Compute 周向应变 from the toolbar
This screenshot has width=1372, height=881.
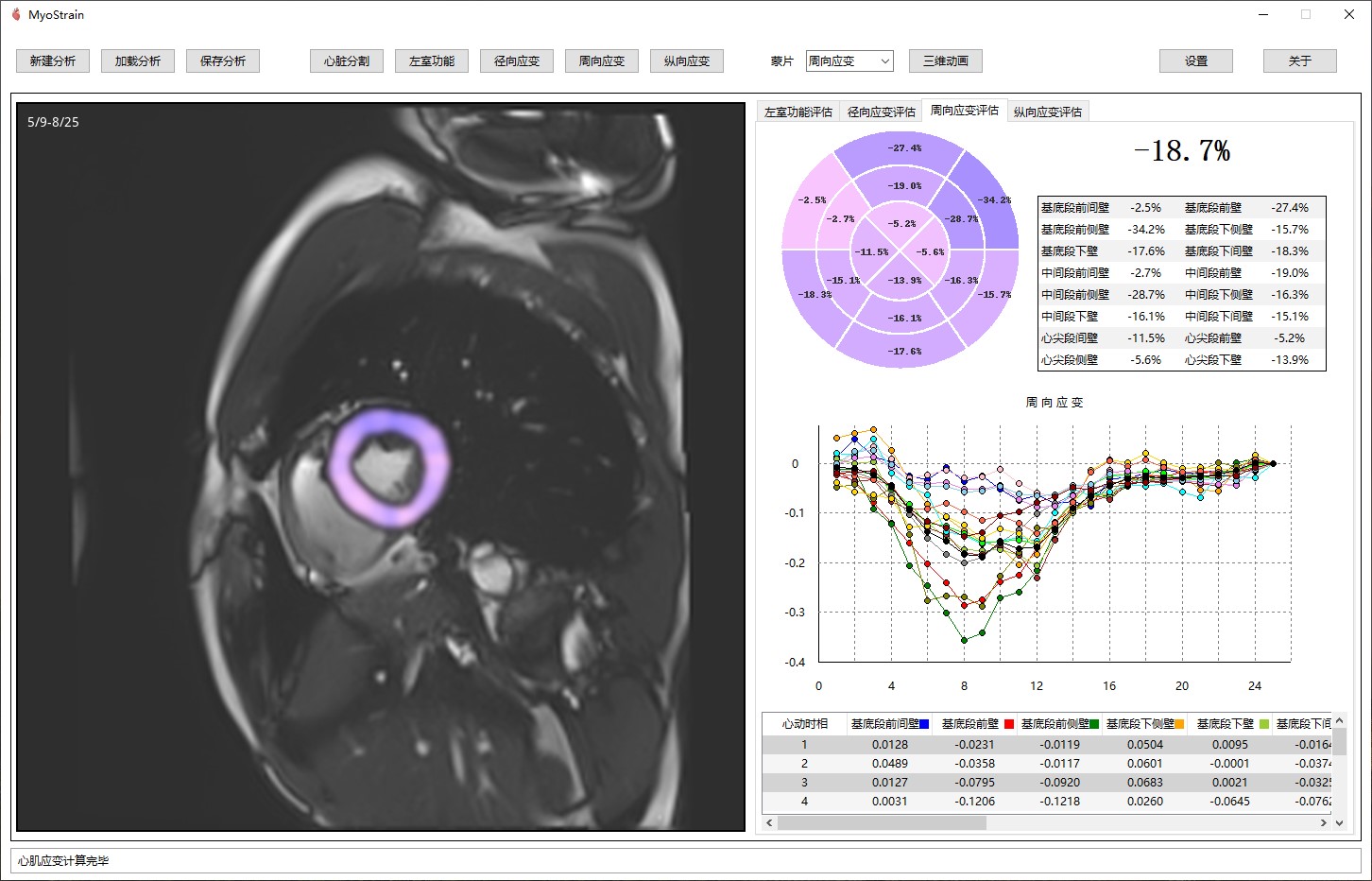pos(602,61)
